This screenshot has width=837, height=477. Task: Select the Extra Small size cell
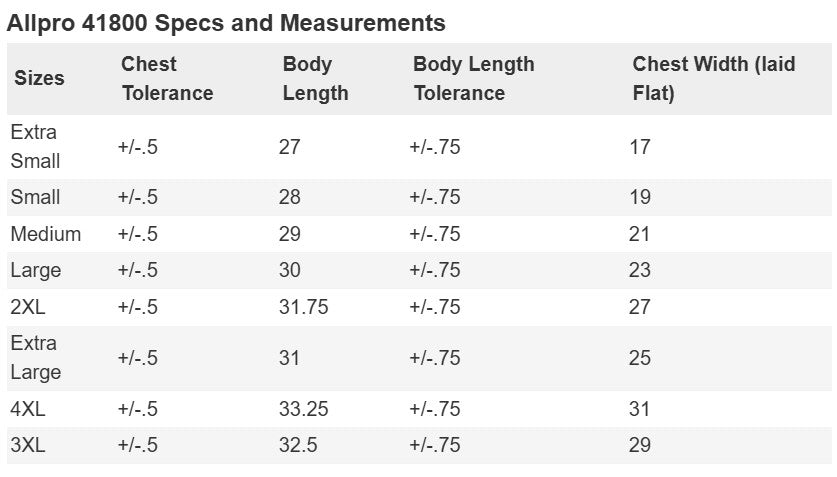click(35, 147)
